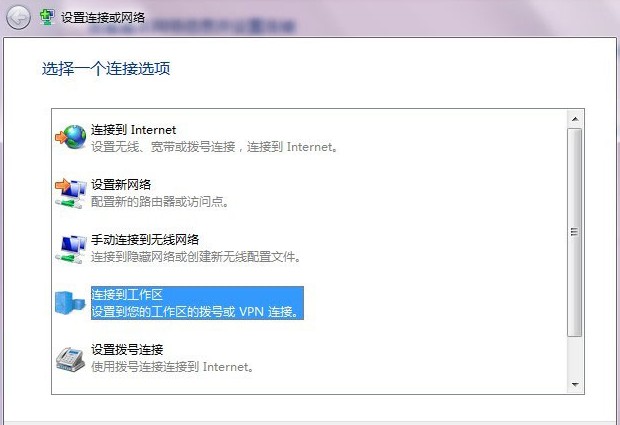Click description 配置新的路由器或访问点
The image size is (620, 425).
coord(160,202)
